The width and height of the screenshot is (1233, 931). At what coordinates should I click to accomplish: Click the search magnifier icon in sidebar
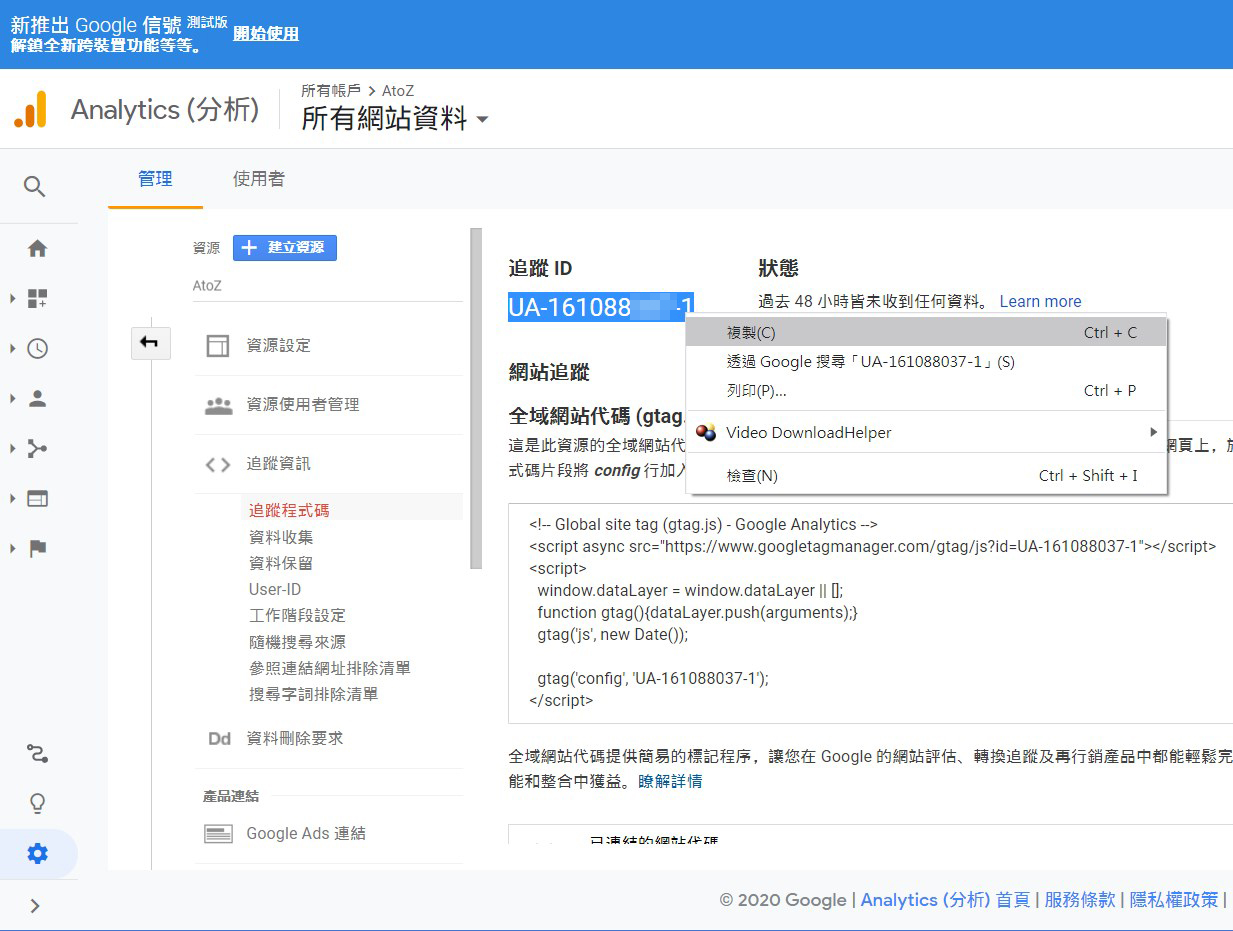click(x=35, y=187)
